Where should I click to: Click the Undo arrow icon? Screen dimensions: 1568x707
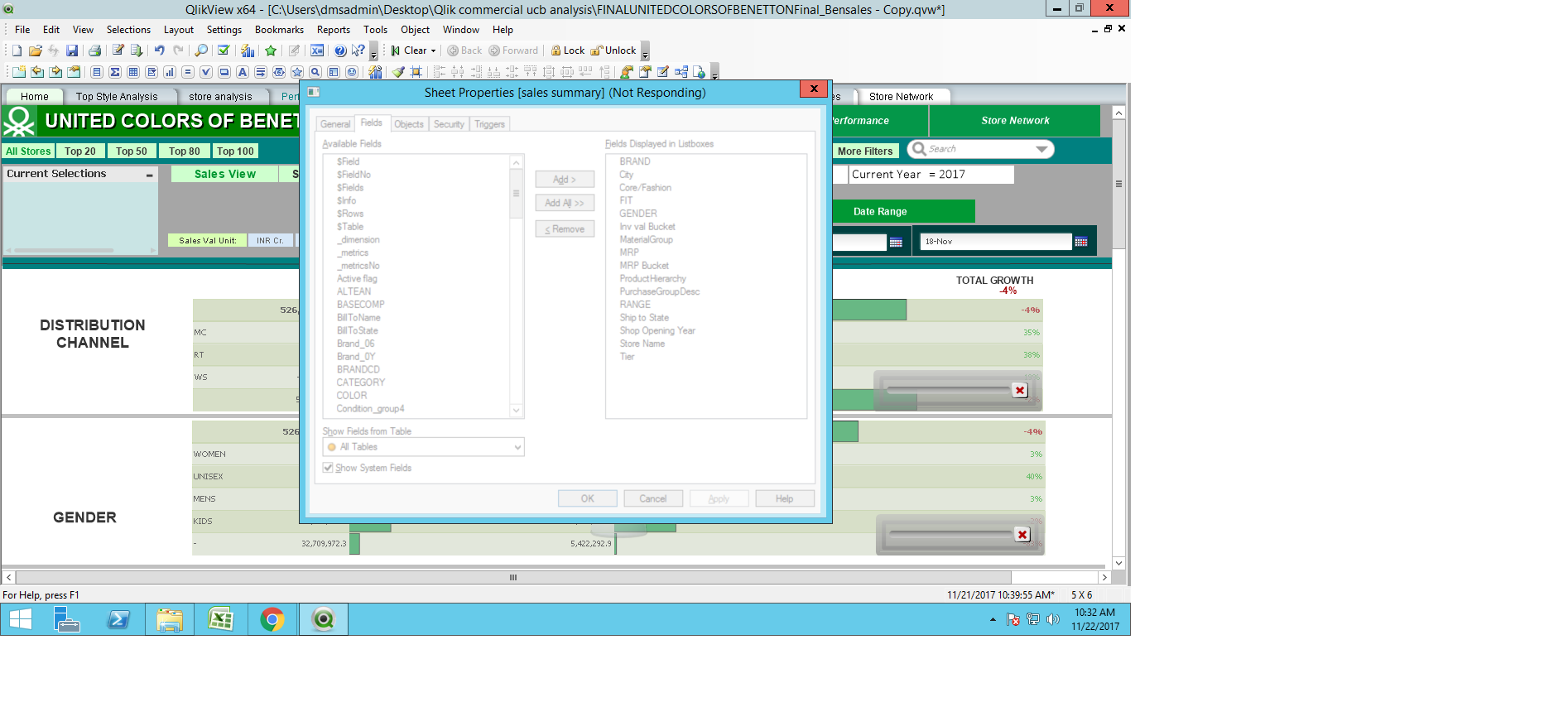(159, 50)
